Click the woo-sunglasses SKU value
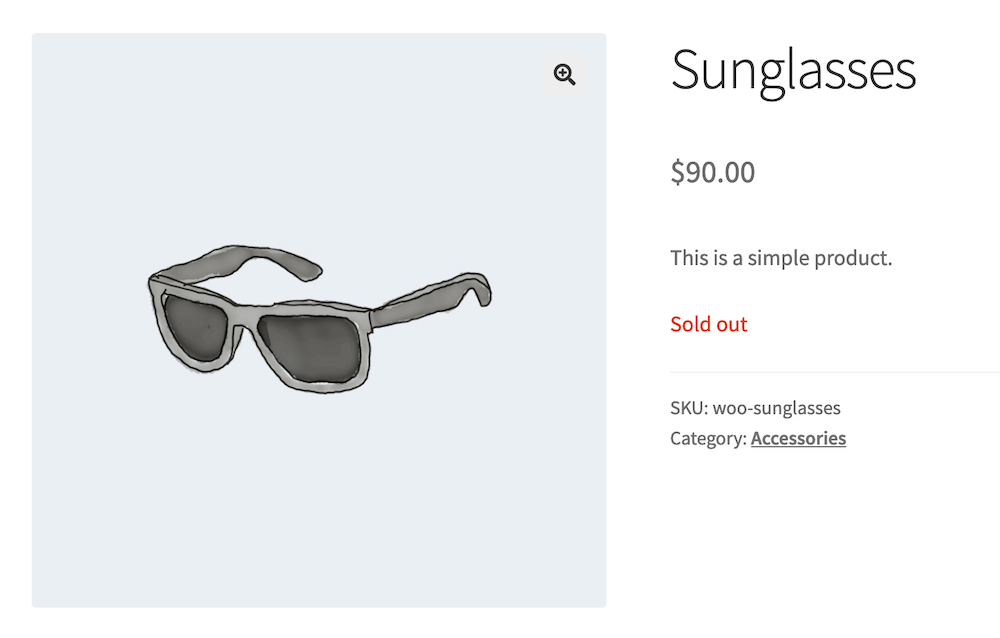The width and height of the screenshot is (1000, 638). pos(776,408)
